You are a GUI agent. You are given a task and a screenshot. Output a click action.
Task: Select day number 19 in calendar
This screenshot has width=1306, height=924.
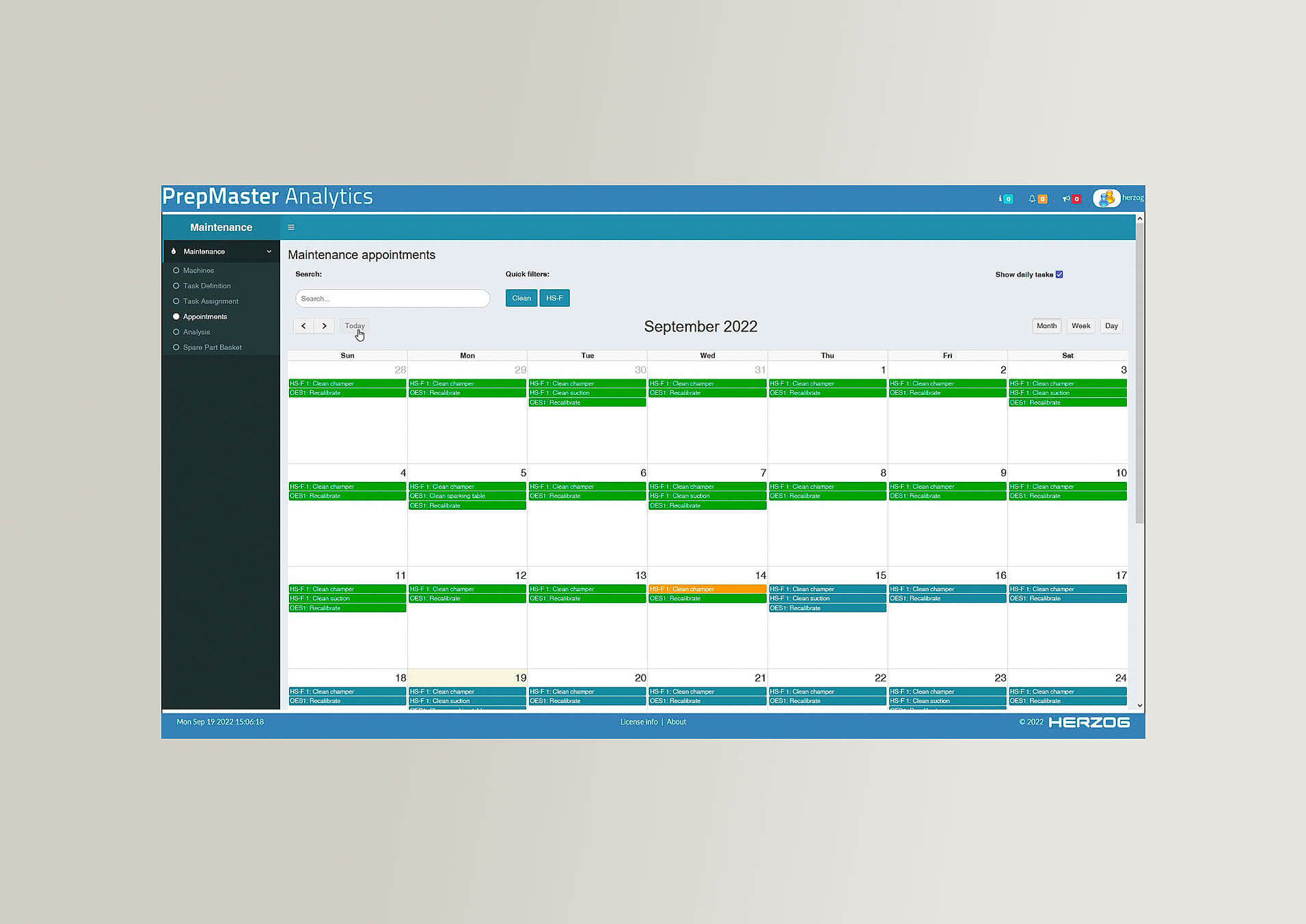point(521,678)
